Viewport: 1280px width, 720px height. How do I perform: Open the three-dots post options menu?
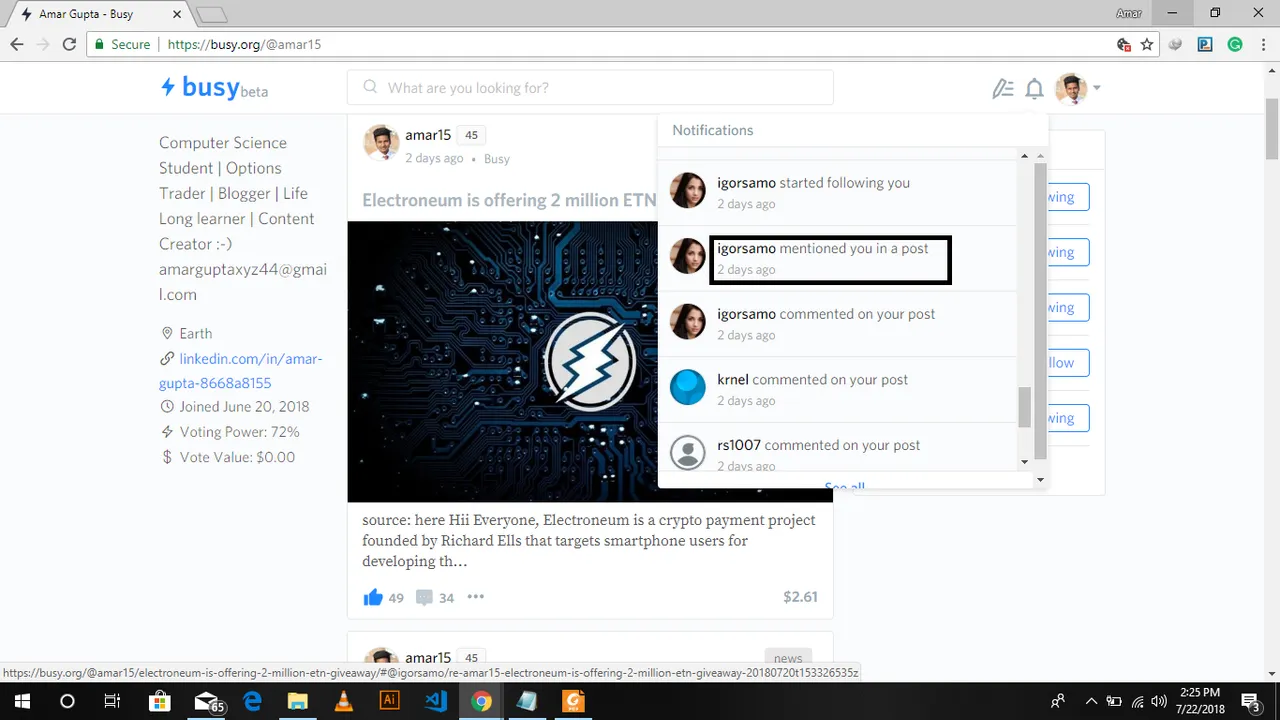click(476, 597)
